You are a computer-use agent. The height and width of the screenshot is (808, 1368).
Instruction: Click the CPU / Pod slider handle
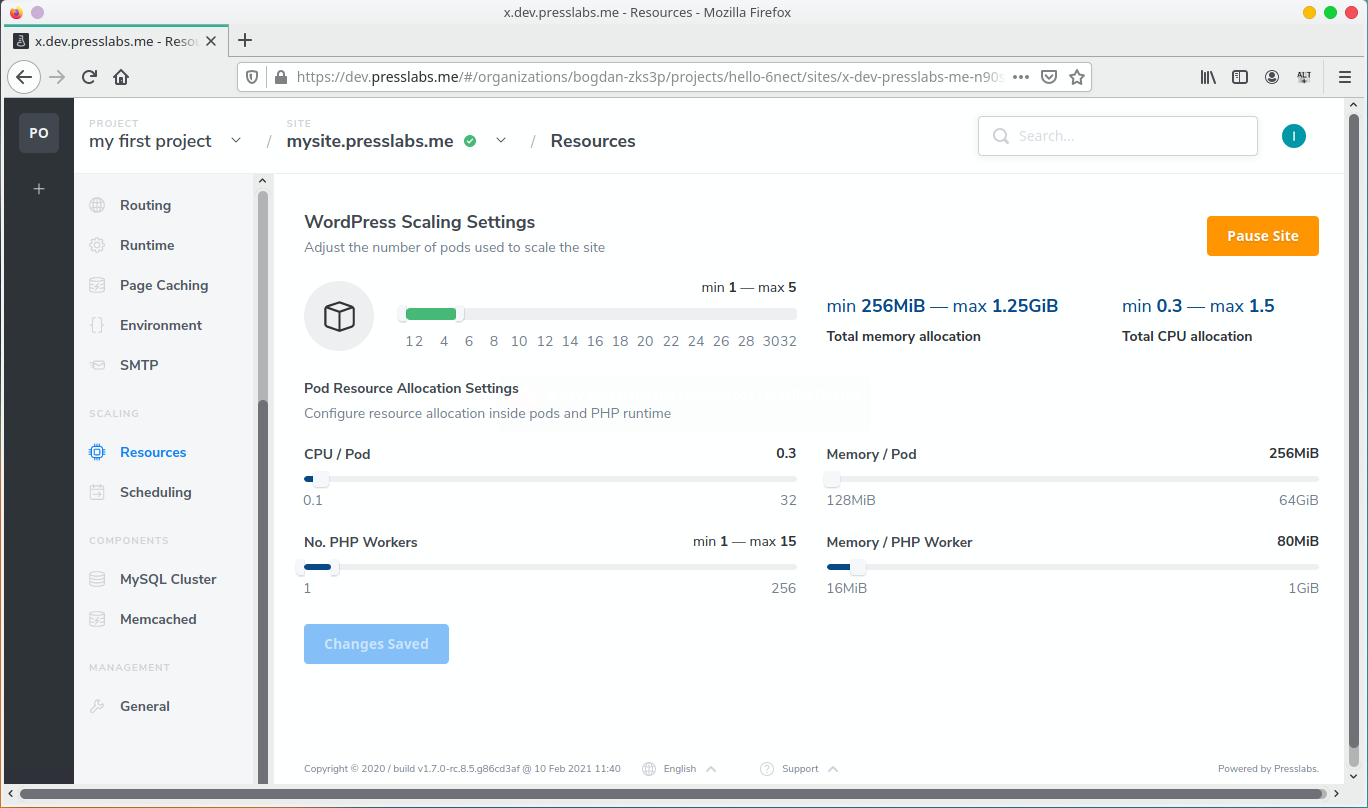coord(321,479)
